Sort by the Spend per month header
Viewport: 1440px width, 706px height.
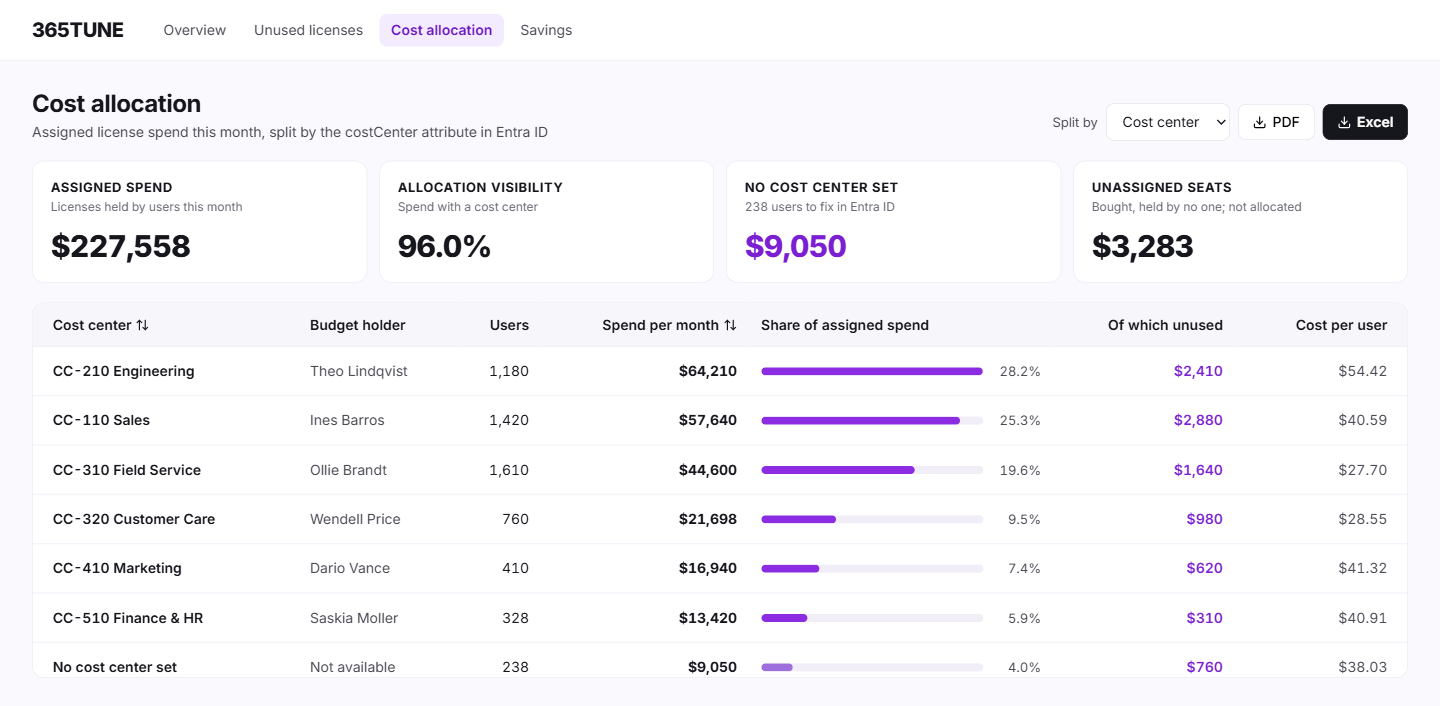point(669,325)
